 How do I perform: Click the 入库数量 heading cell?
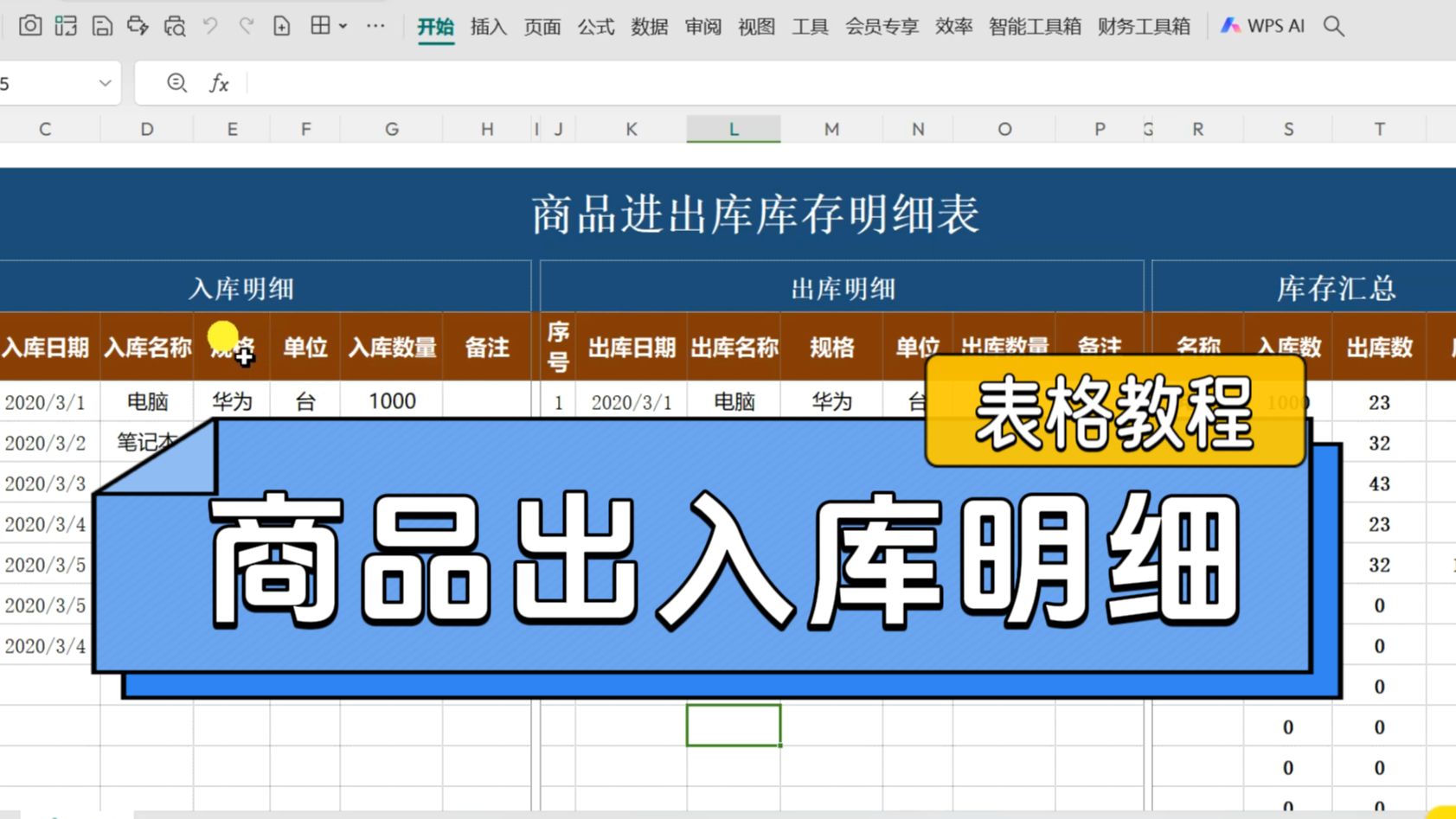click(x=392, y=347)
